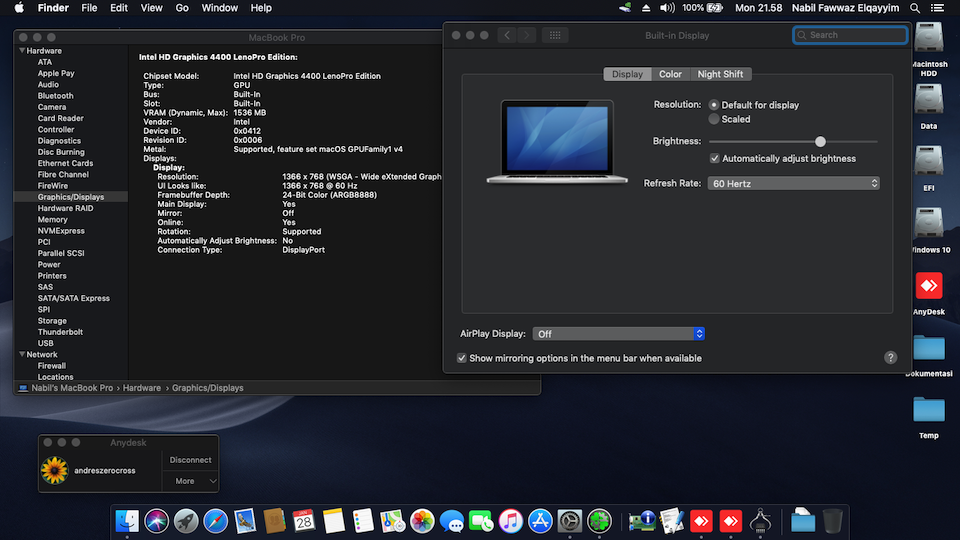Open the Window menu in menu bar
Image resolution: width=960 pixels, height=540 pixels.
pos(220,8)
